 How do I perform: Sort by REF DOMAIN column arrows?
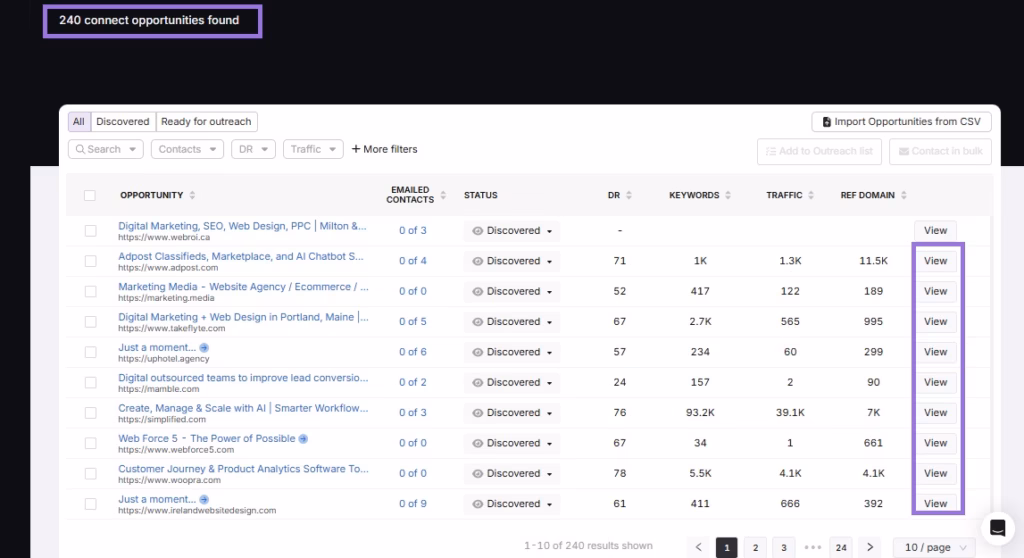(x=904, y=196)
